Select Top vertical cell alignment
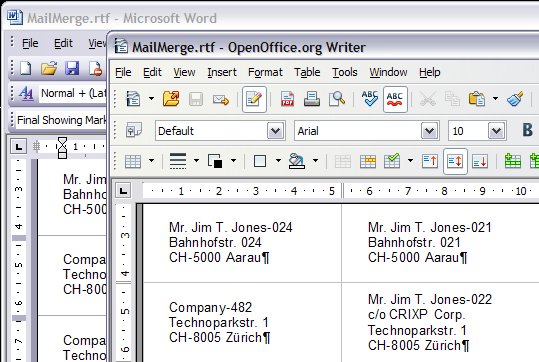This screenshot has height=362, width=539. [430, 161]
